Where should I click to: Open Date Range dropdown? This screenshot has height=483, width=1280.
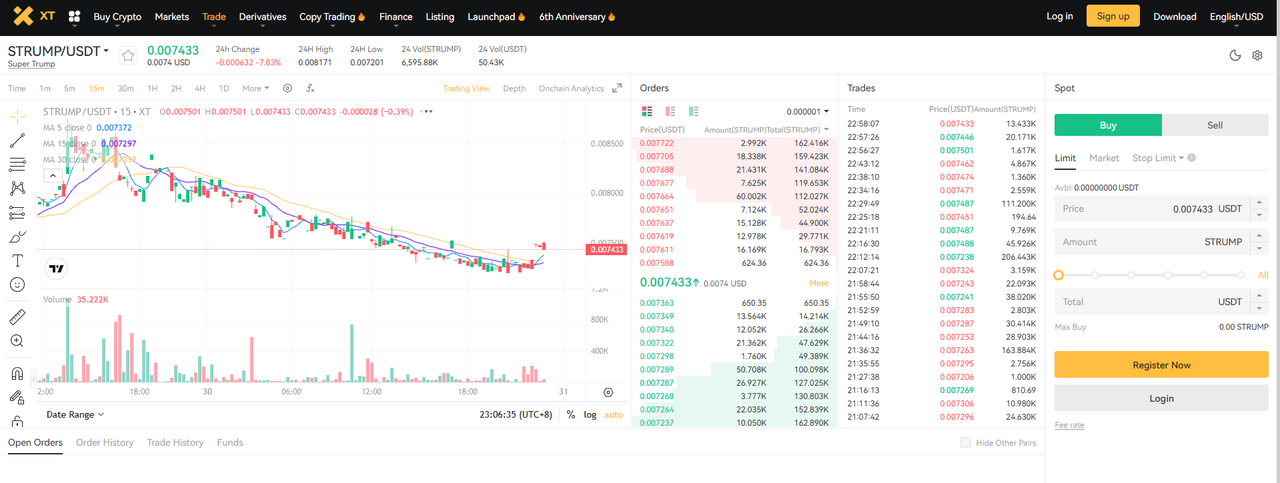point(75,414)
